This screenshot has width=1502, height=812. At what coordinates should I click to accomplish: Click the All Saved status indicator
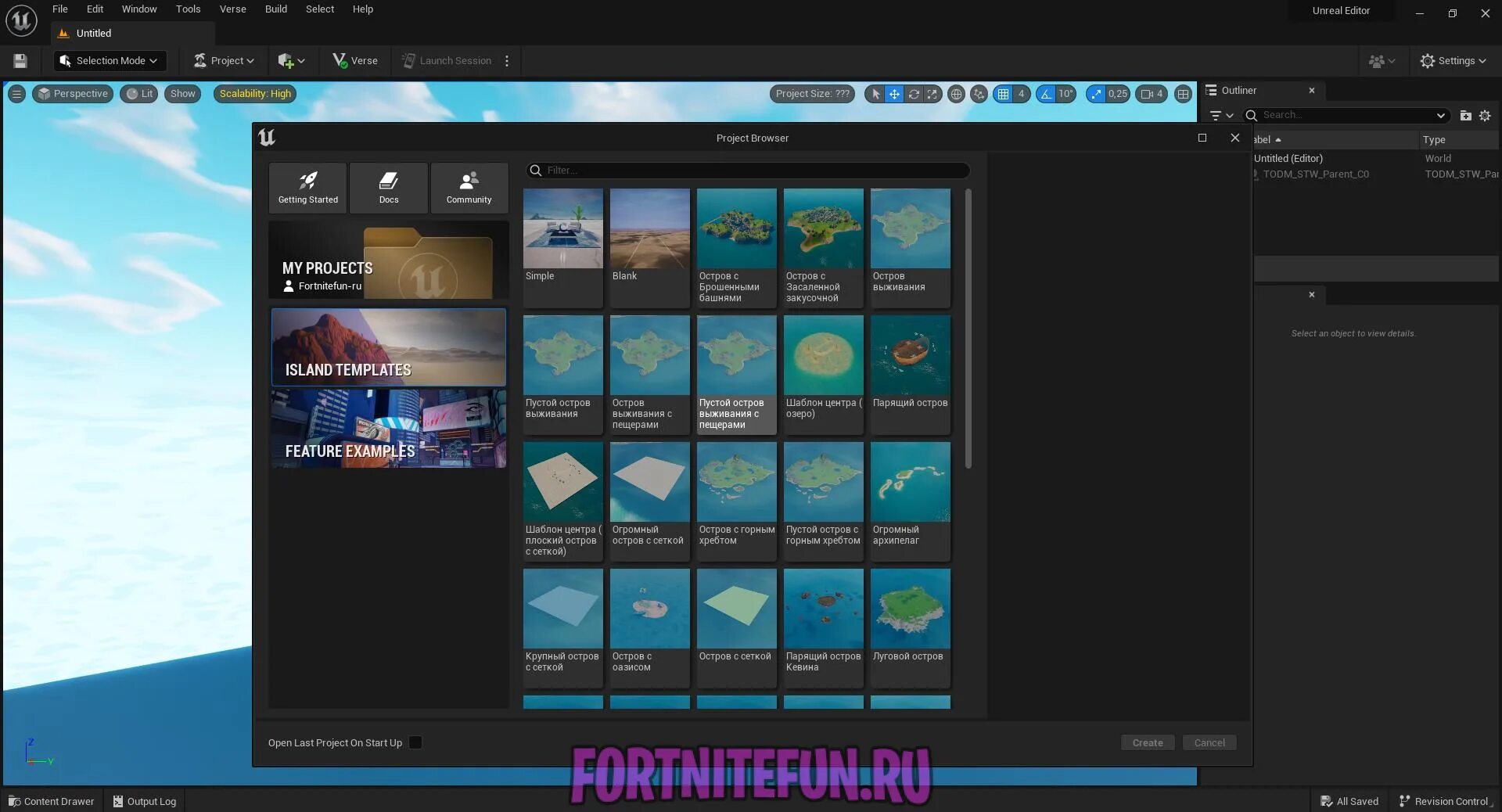pyautogui.click(x=1349, y=802)
